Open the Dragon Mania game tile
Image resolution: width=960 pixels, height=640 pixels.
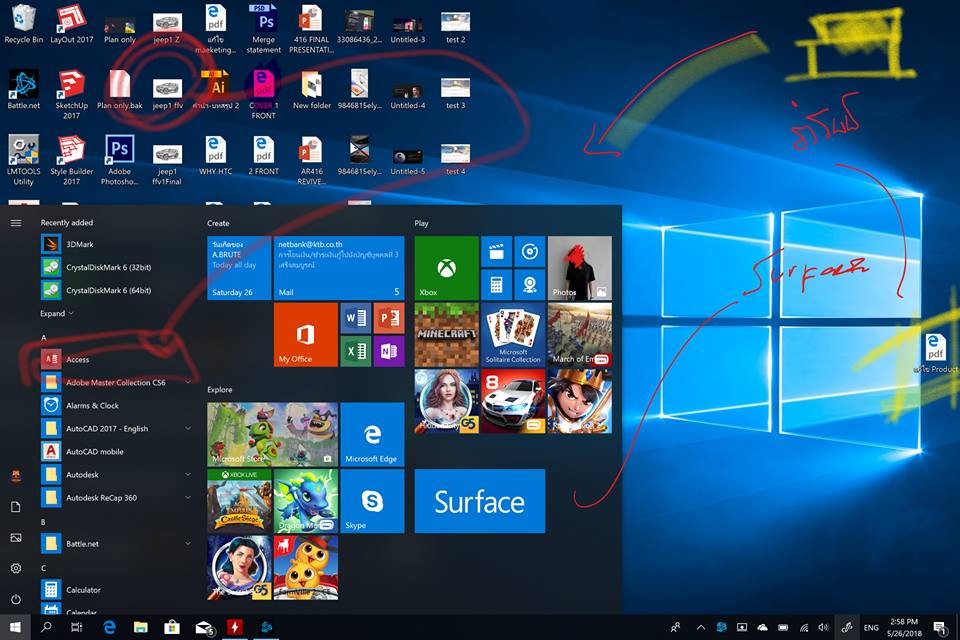[x=306, y=501]
